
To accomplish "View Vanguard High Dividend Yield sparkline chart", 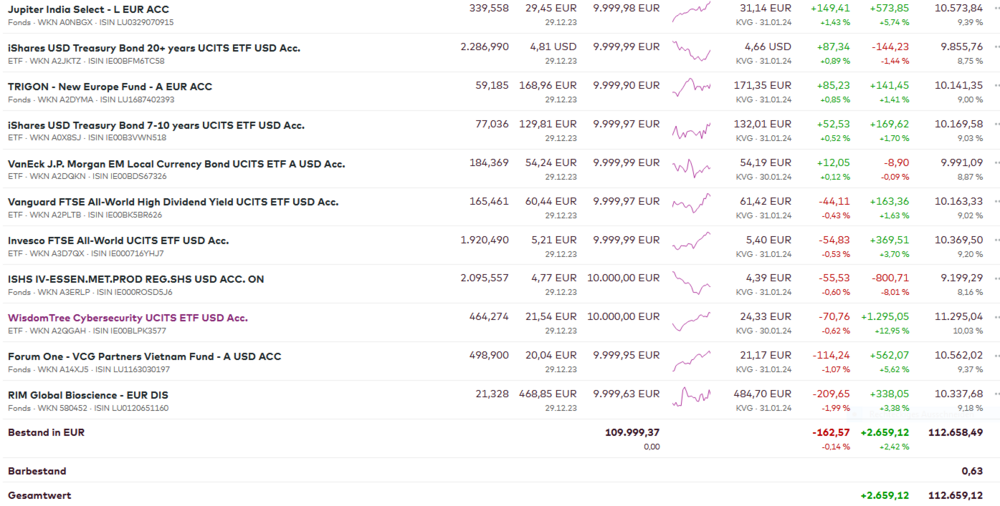I will (x=691, y=206).
